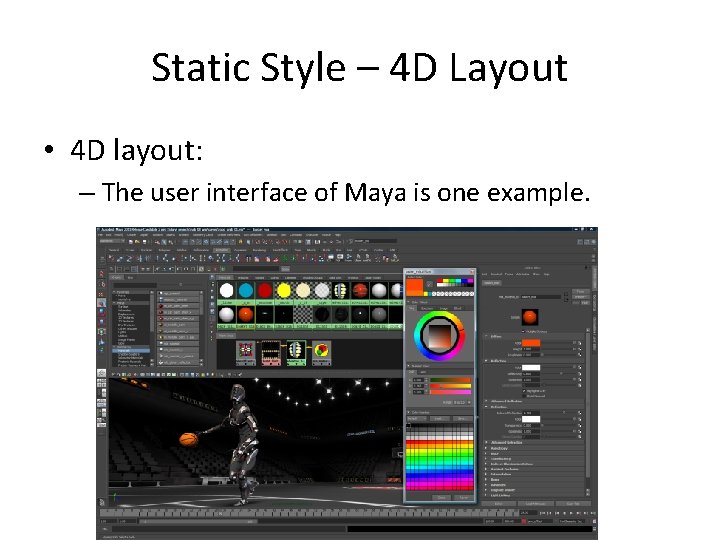Click the map button beside Diffuse color slider

(x=579, y=343)
